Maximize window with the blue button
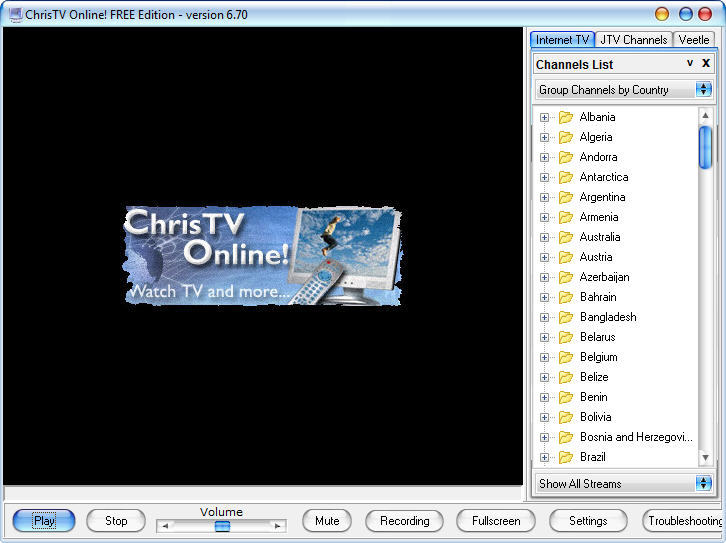This screenshot has width=726, height=543. pyautogui.click(x=686, y=14)
